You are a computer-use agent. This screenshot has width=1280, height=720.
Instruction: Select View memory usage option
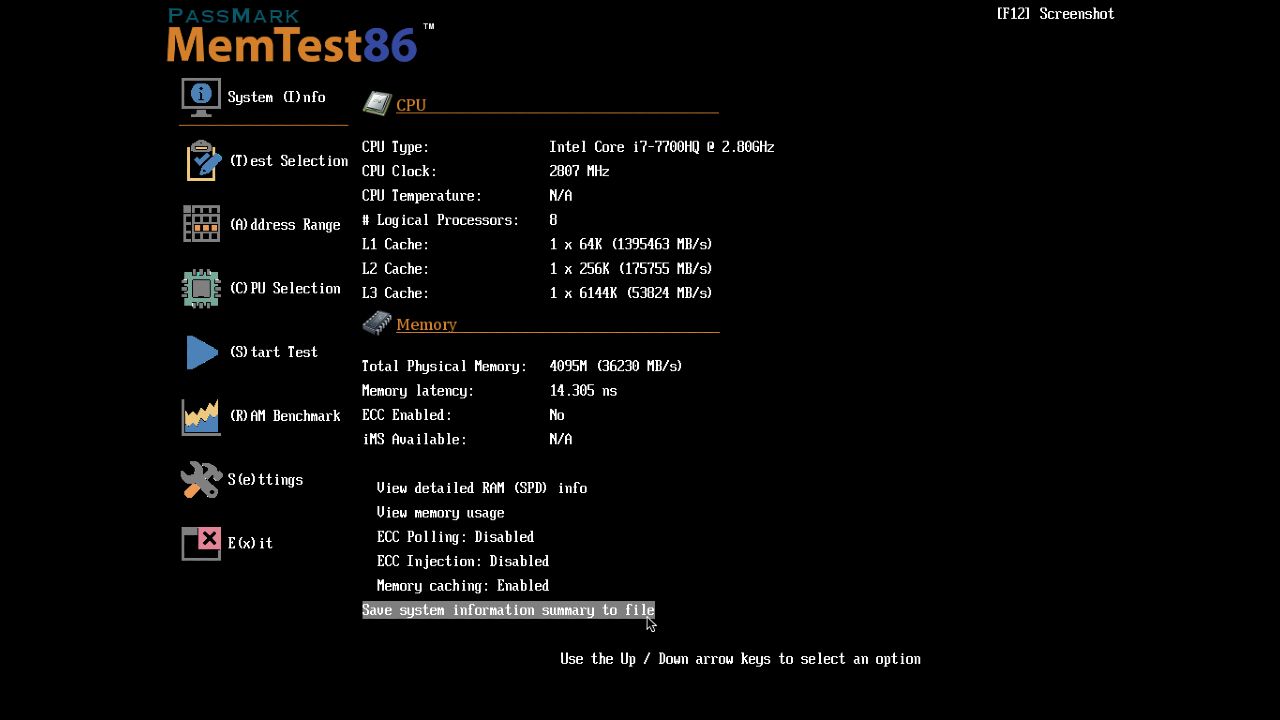point(440,512)
